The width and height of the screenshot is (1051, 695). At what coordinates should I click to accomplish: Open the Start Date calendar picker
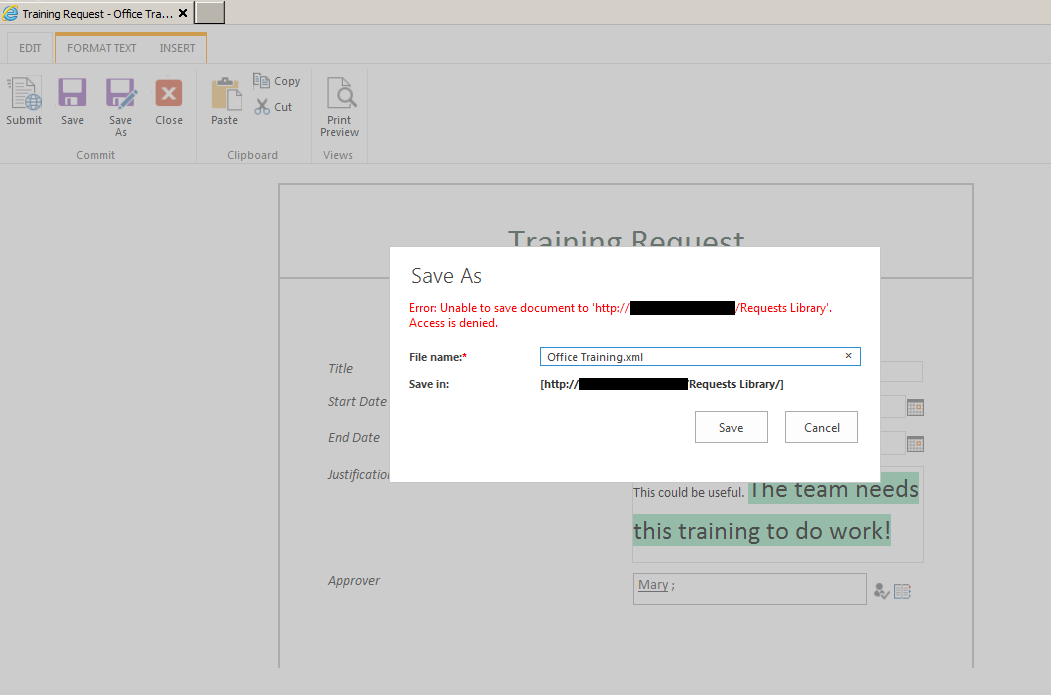pyautogui.click(x=915, y=407)
